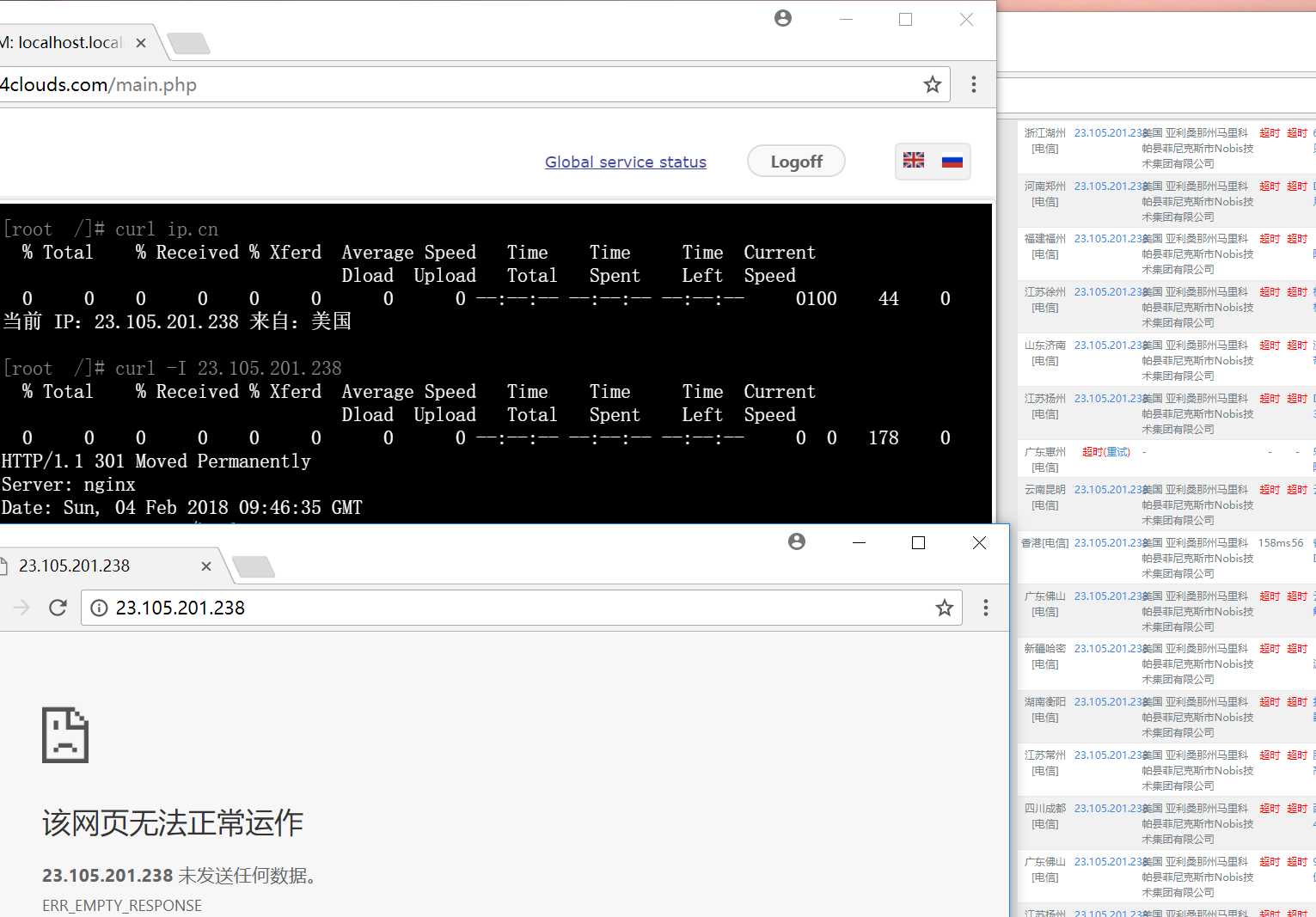Screen dimensions: 1316x917
Task: Close the bottom Chrome window
Action: pyautogui.click(x=979, y=542)
